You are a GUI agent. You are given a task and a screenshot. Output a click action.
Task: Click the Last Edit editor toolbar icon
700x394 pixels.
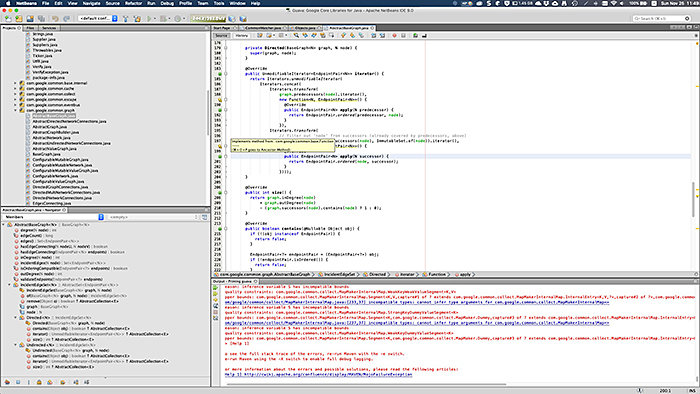(259, 35)
